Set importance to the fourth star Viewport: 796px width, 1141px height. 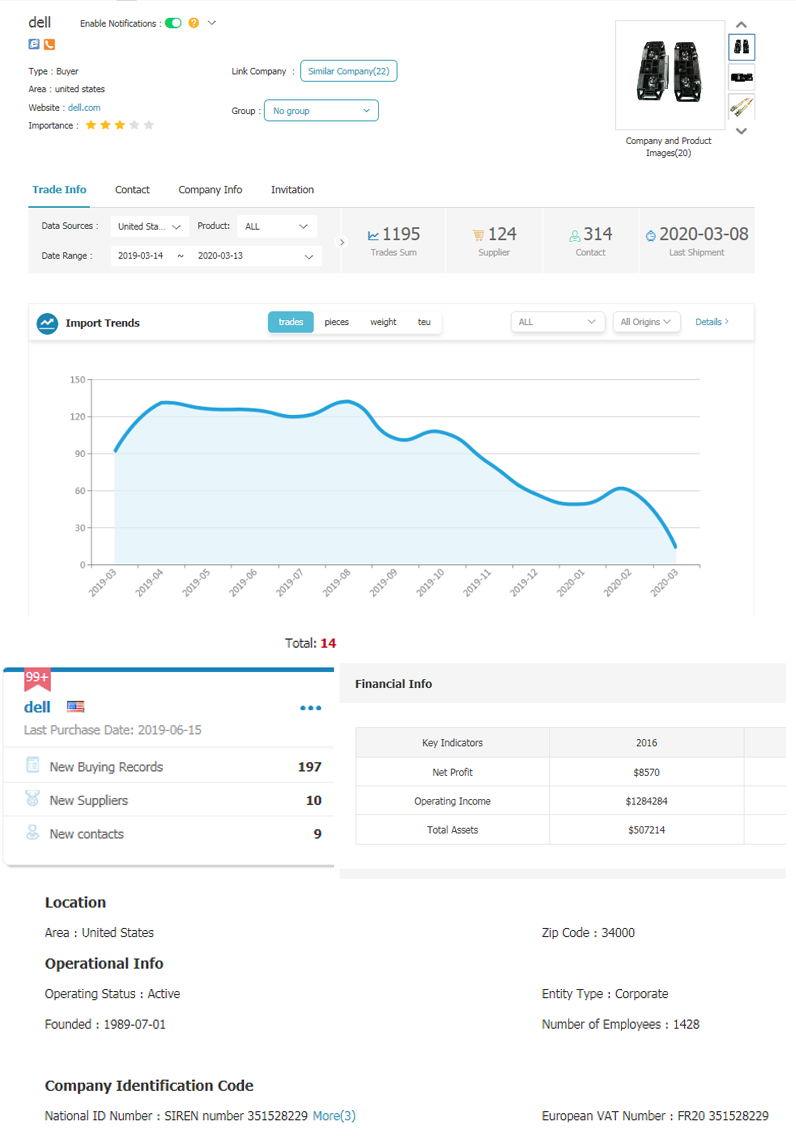[x=135, y=125]
